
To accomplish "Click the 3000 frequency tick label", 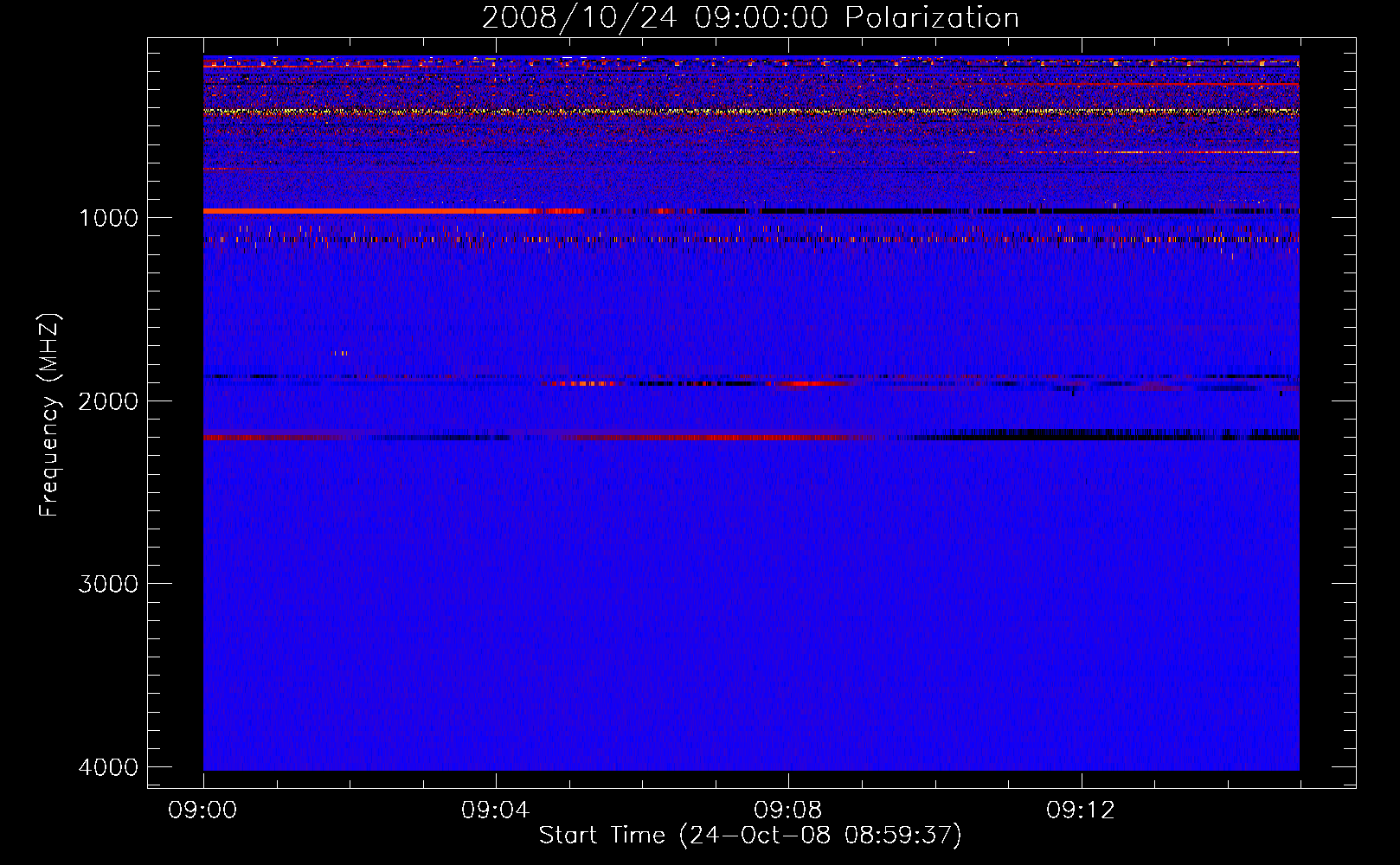I will click(x=108, y=584).
